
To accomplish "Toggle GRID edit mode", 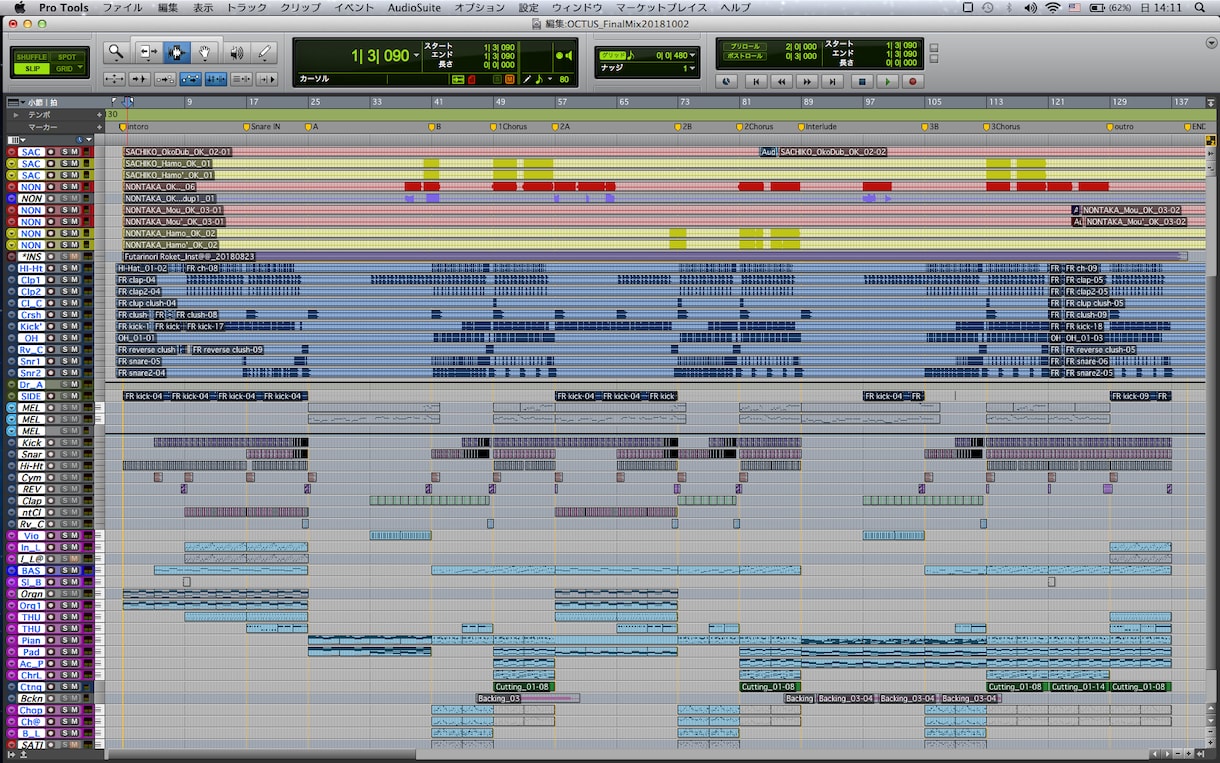I will pos(67,68).
